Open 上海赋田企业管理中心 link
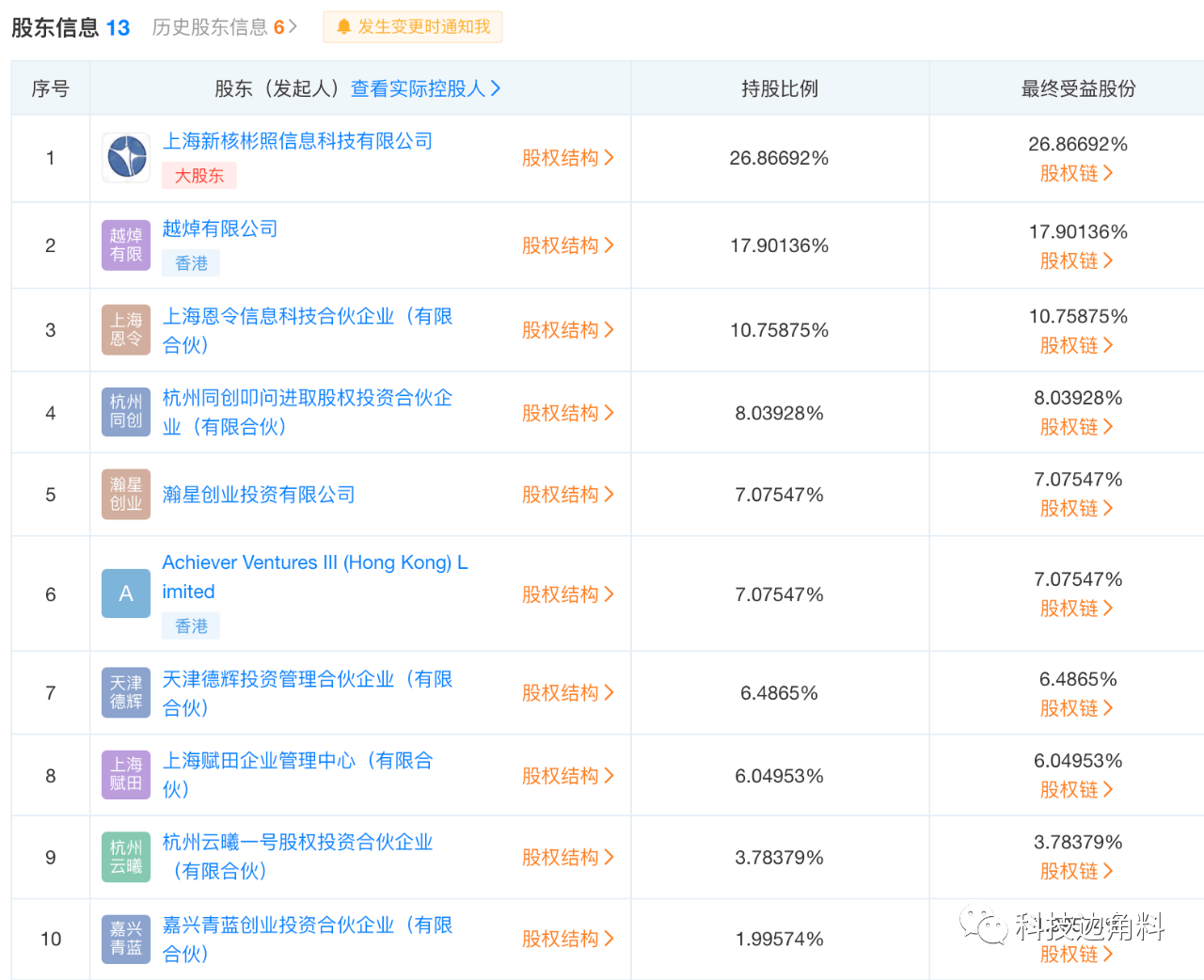Image resolution: width=1204 pixels, height=980 pixels. pyautogui.click(x=298, y=774)
